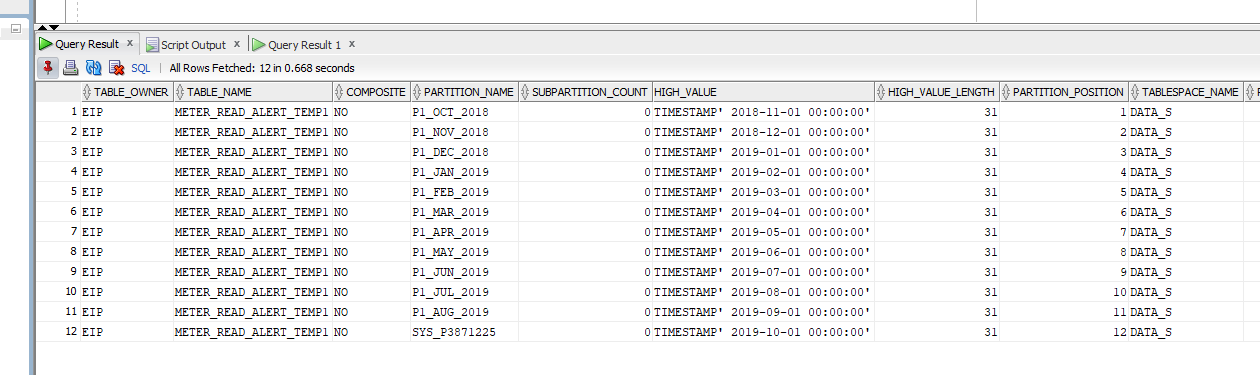Select partition cell P1_JUN_2019
The width and height of the screenshot is (1260, 375).
(x=464, y=272)
